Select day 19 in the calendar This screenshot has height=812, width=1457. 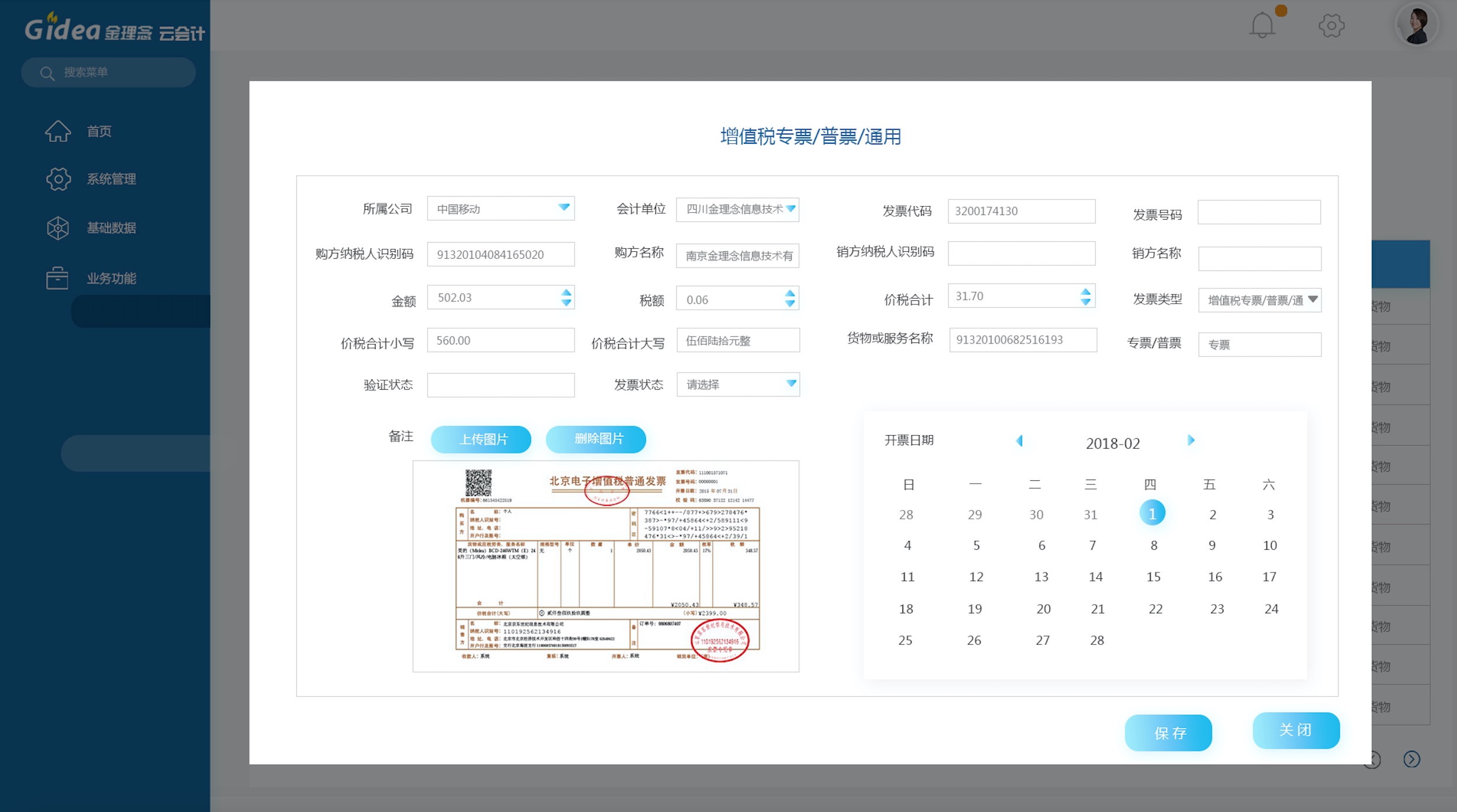coord(974,609)
